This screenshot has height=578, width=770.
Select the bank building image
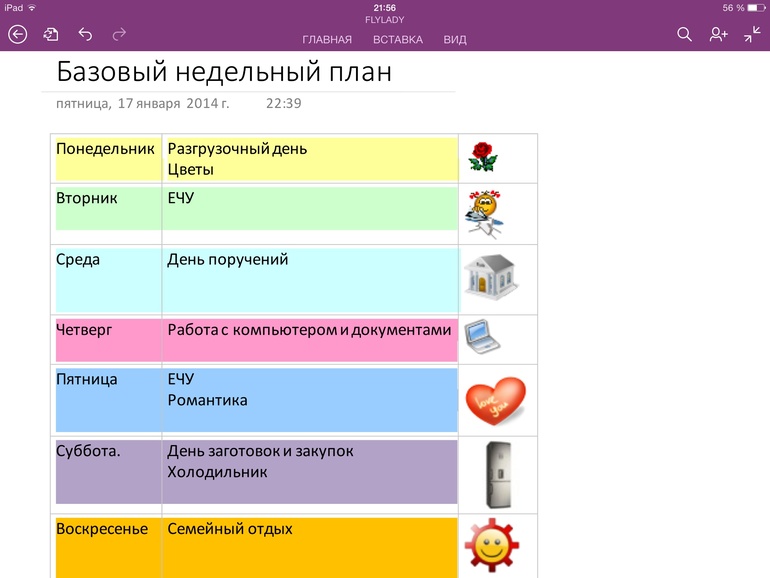pos(490,276)
